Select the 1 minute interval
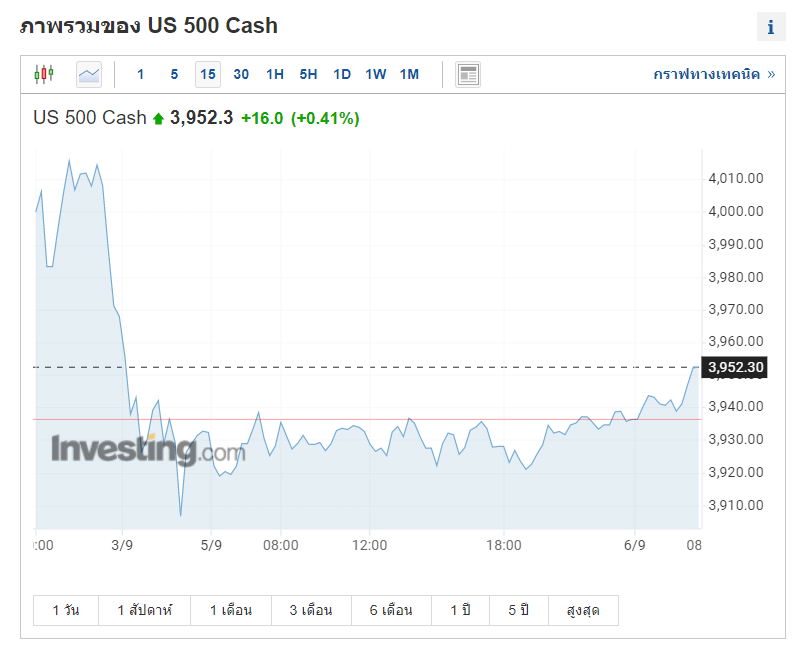The height and width of the screenshot is (648, 794). coord(141,74)
